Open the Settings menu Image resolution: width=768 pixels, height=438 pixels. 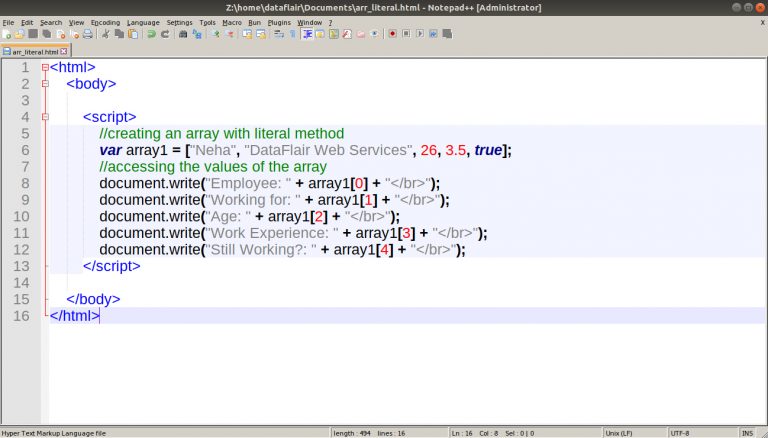pos(179,23)
